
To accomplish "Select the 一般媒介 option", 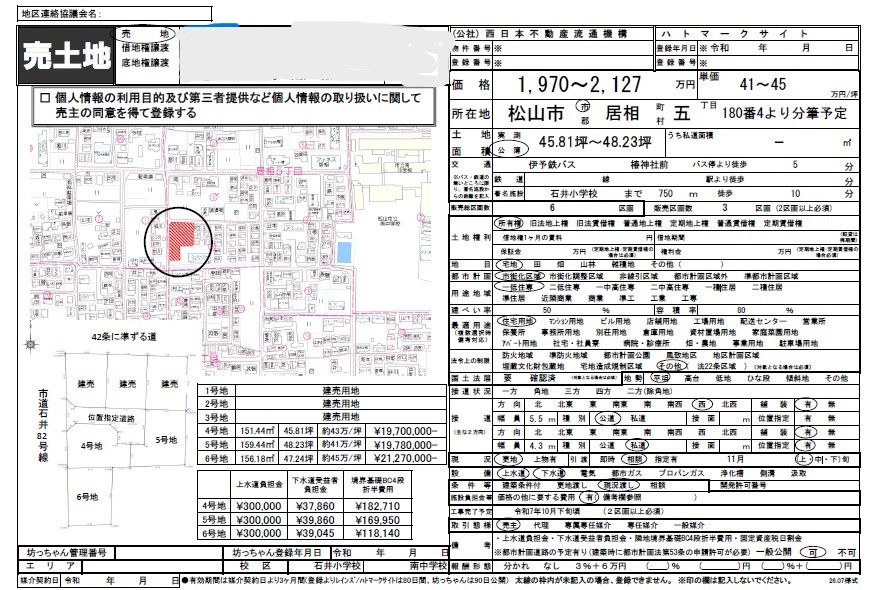I will (689, 525).
